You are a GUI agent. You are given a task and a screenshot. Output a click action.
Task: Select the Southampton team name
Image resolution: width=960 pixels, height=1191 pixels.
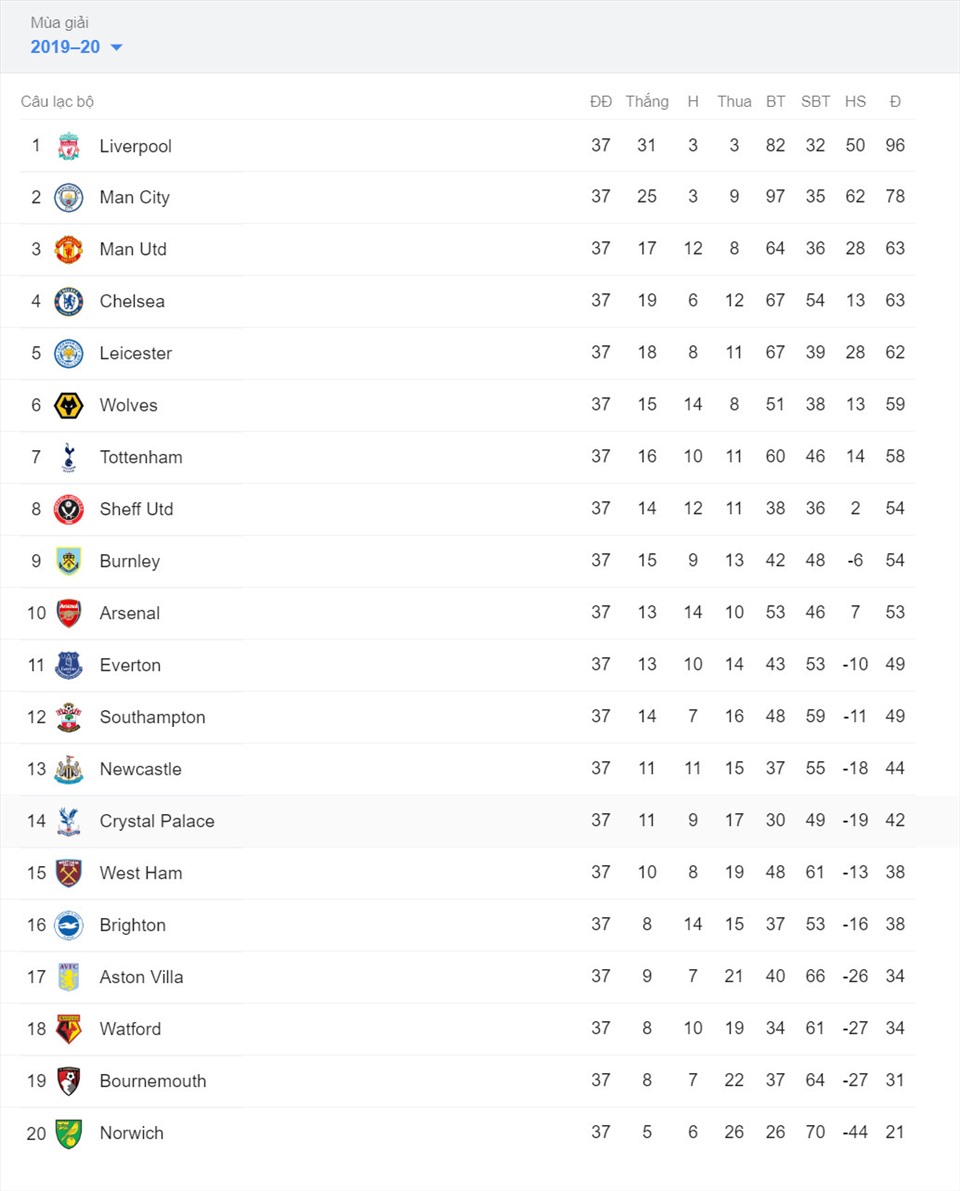tap(153, 717)
